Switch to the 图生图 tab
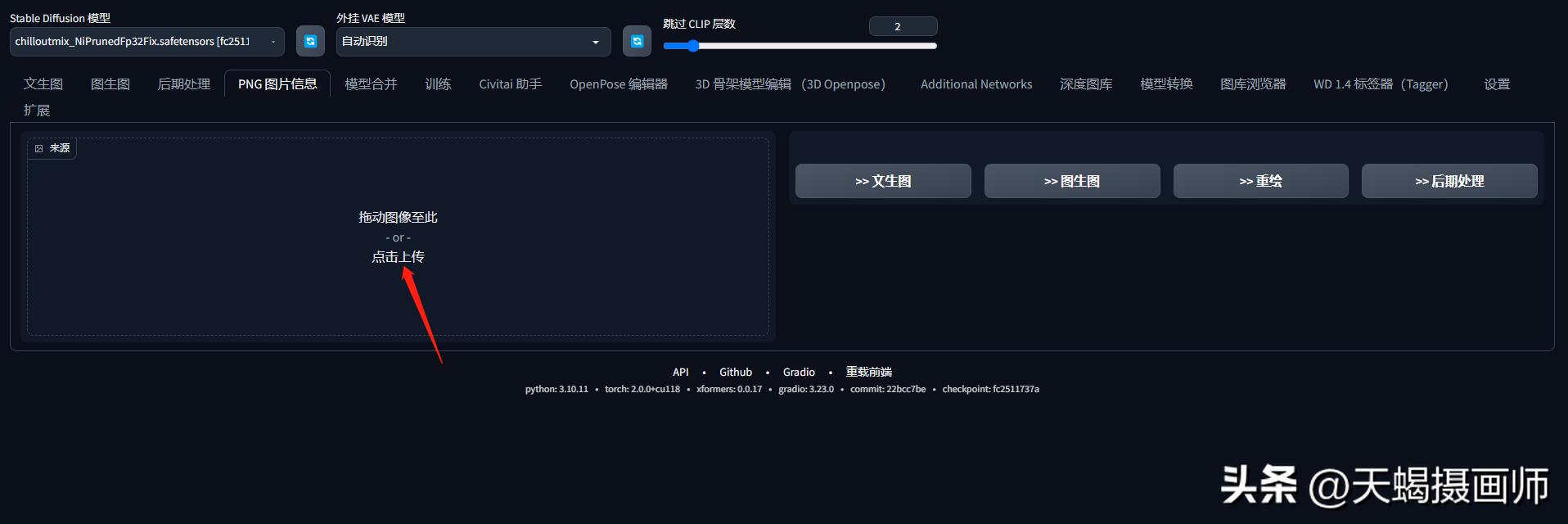Image resolution: width=1568 pixels, height=524 pixels. tap(110, 84)
